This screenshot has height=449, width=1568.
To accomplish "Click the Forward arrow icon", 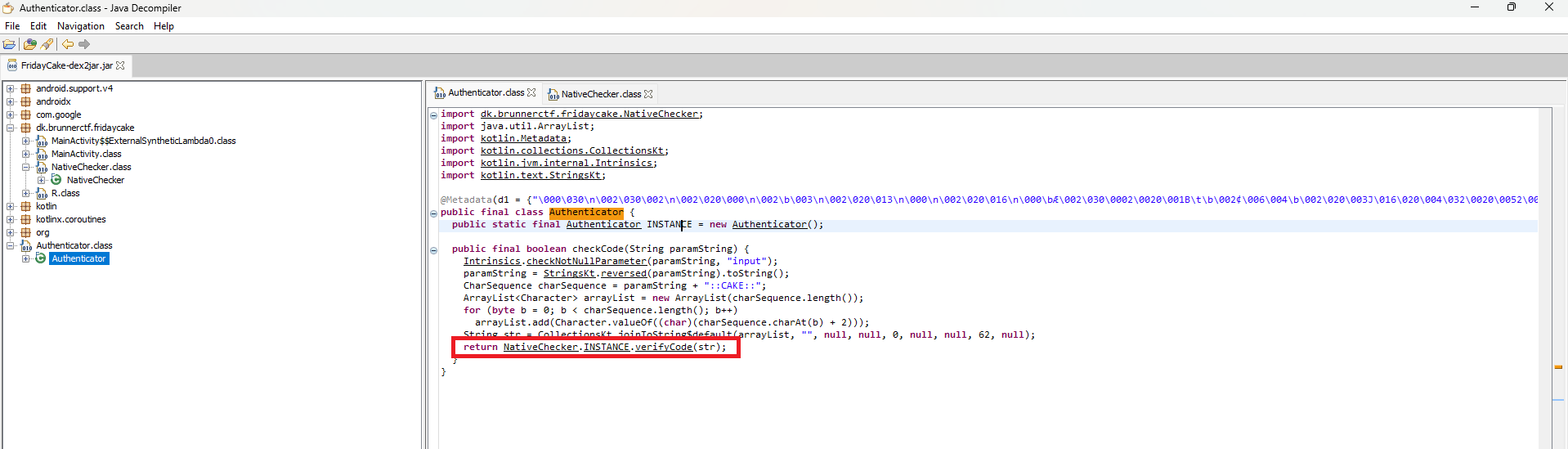I will click(84, 44).
